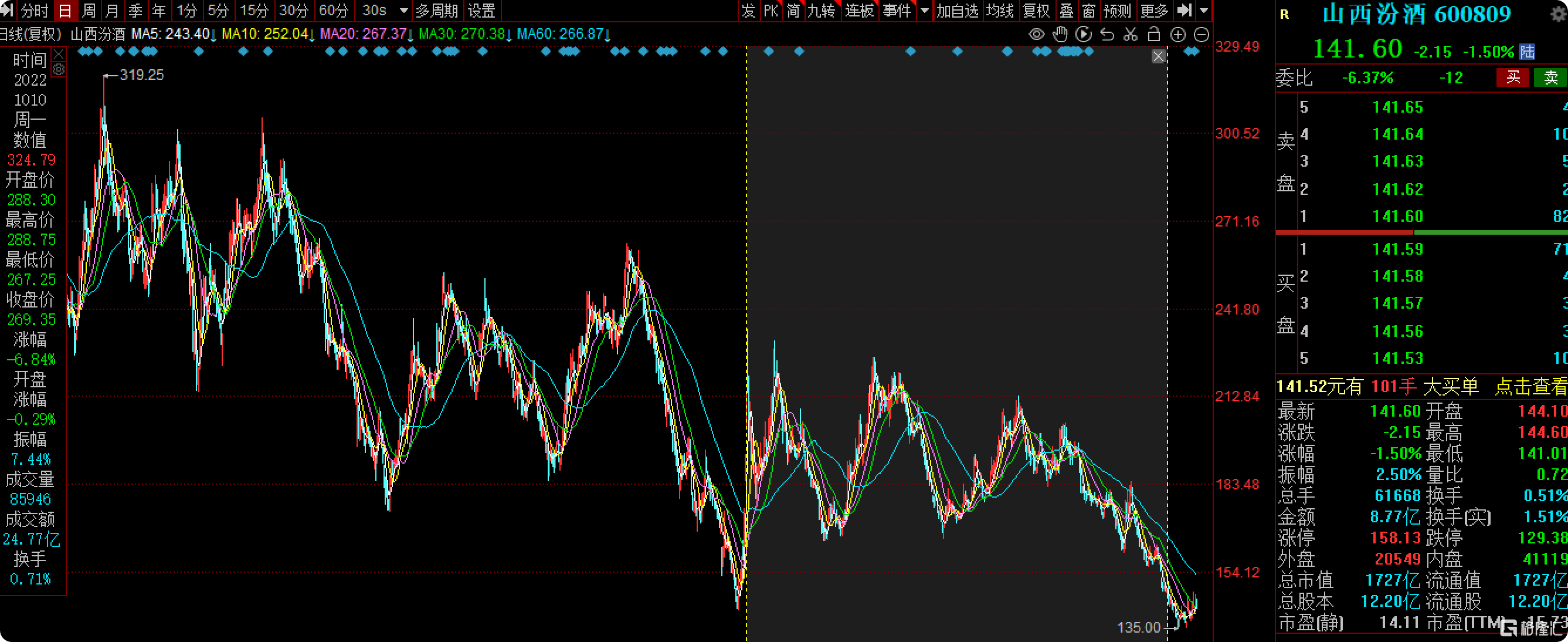Image resolution: width=1568 pixels, height=642 pixels.
Task: Click the green 卖 sell button
Action: tap(1550, 77)
